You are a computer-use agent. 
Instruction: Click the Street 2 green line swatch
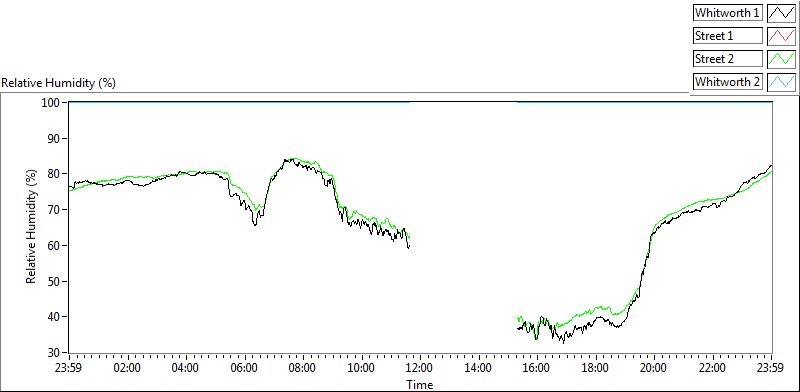coord(782,59)
